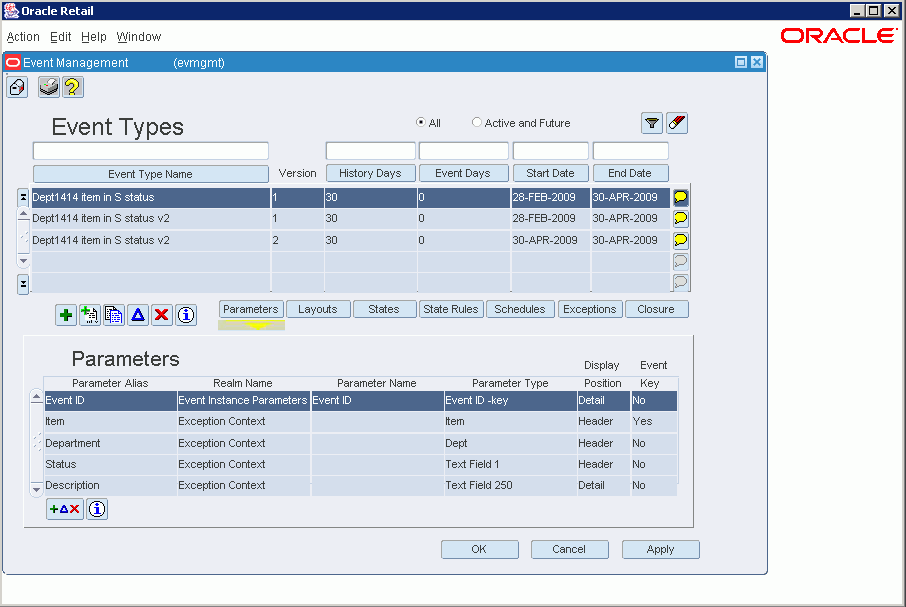Switch to the States tab

[x=384, y=309]
